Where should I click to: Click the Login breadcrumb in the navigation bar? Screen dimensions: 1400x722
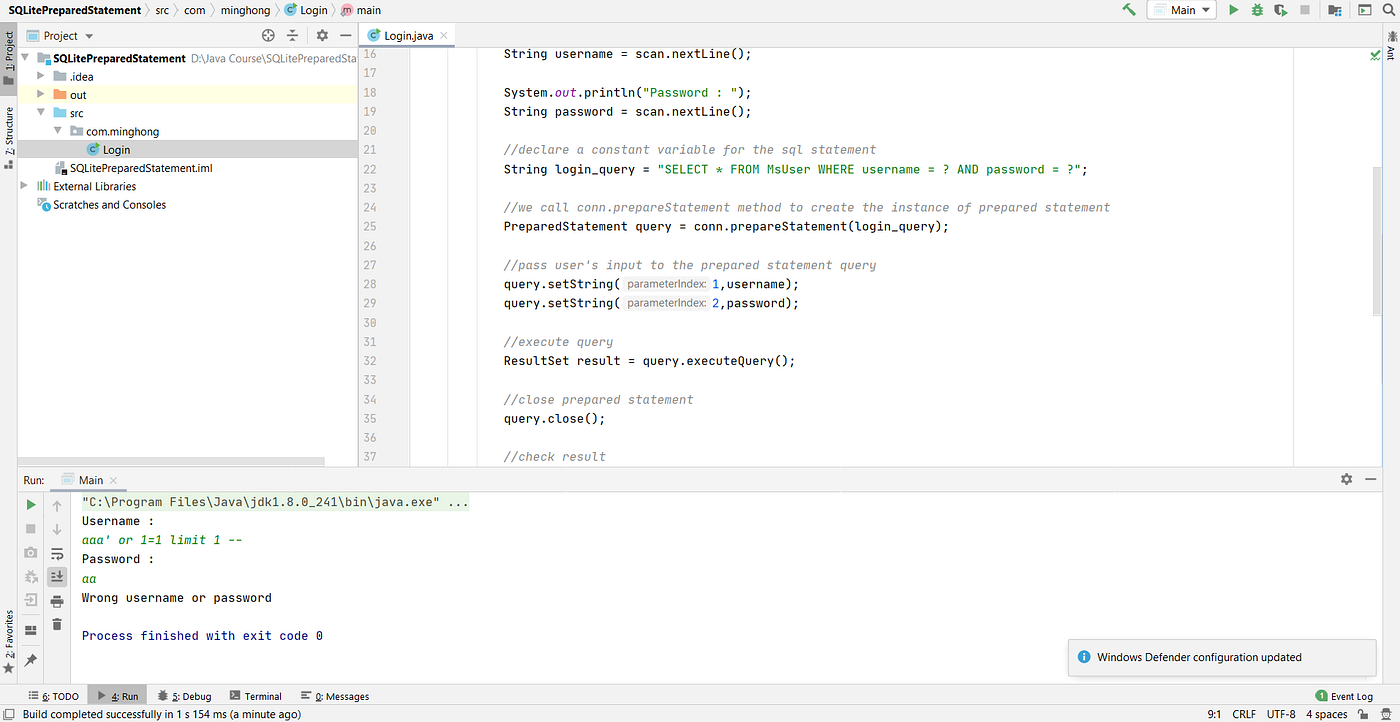[x=306, y=10]
